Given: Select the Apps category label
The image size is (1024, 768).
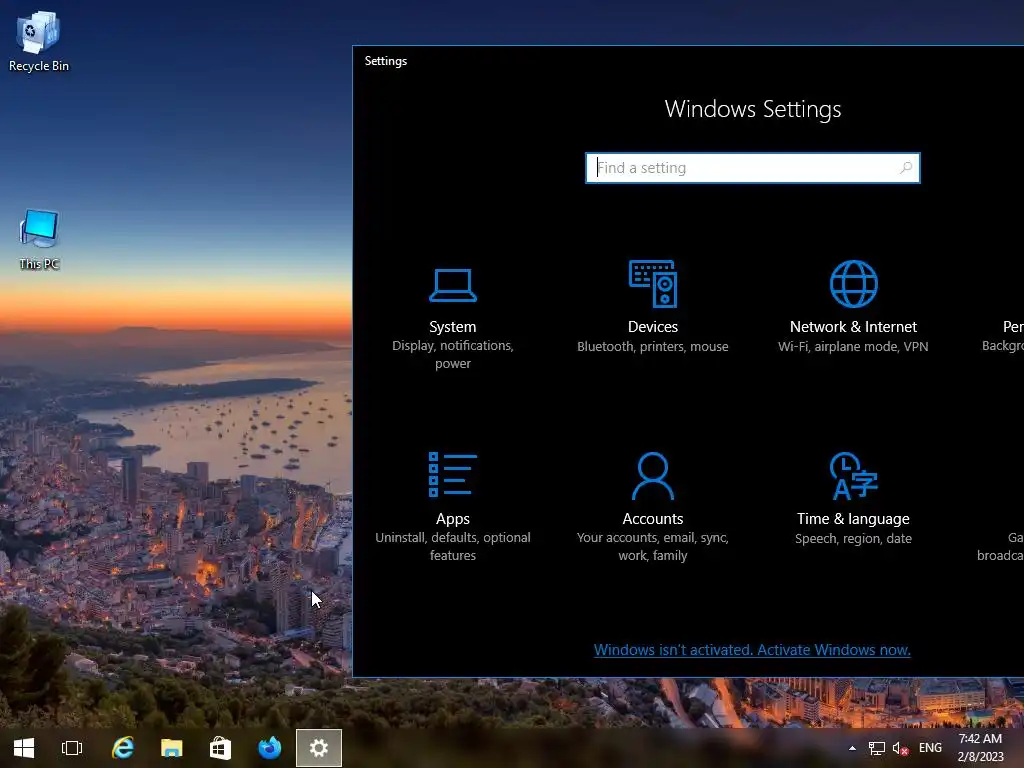Looking at the screenshot, I should pyautogui.click(x=453, y=519).
